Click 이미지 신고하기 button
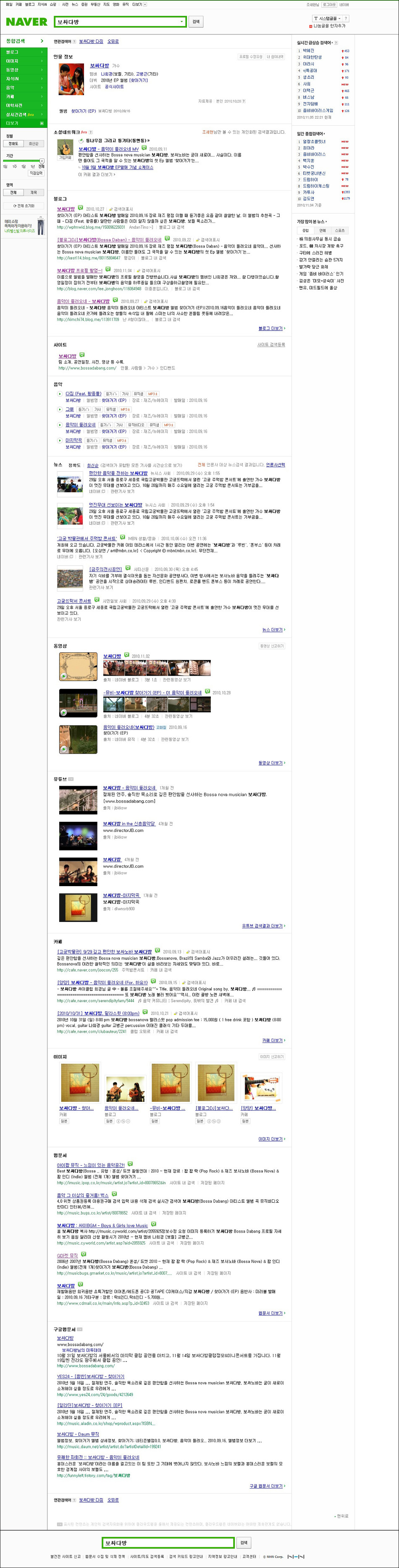This screenshot has height=1568, width=399. pyautogui.click(x=272, y=1057)
